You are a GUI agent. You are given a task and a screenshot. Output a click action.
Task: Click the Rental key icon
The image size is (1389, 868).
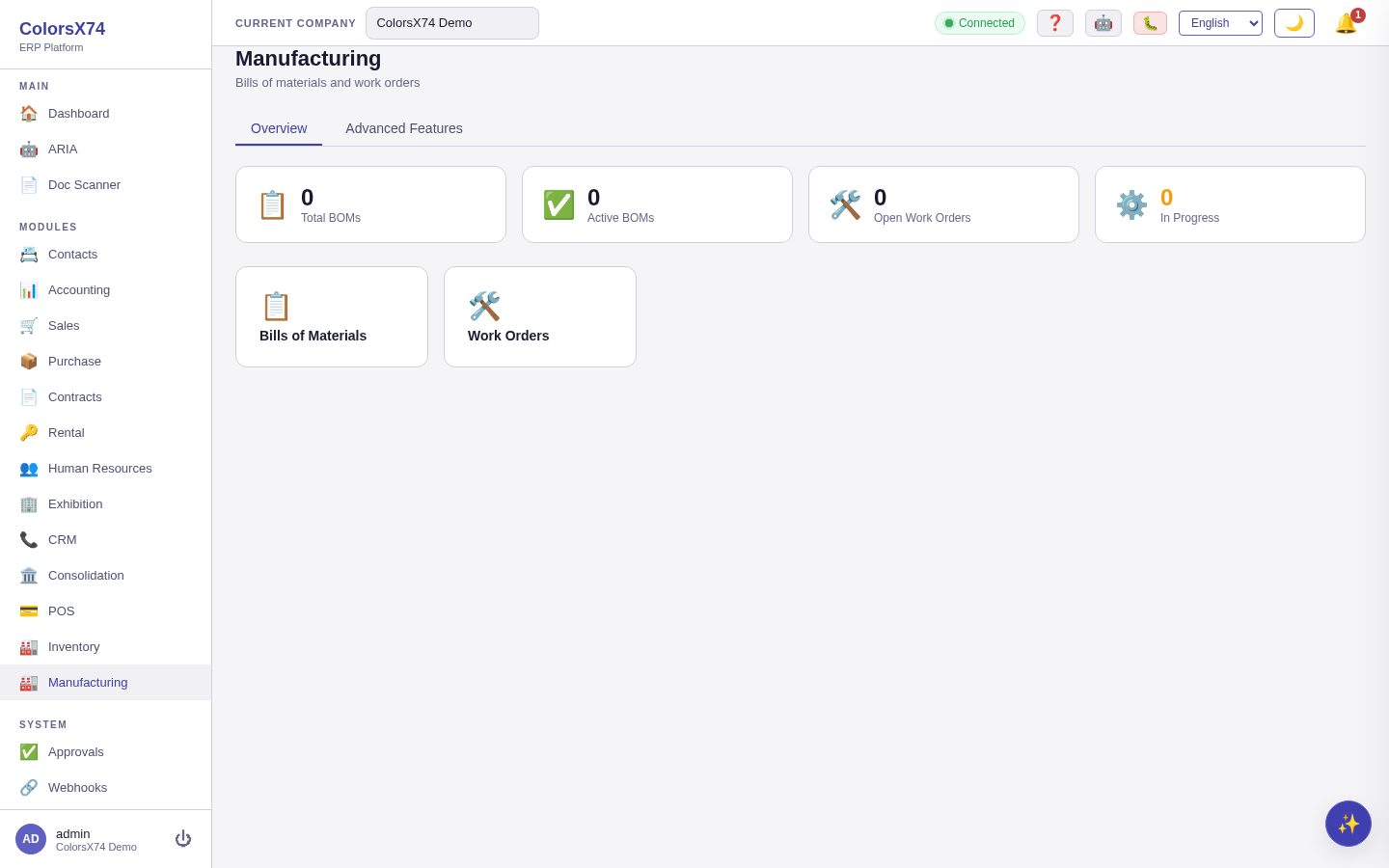[x=29, y=432]
